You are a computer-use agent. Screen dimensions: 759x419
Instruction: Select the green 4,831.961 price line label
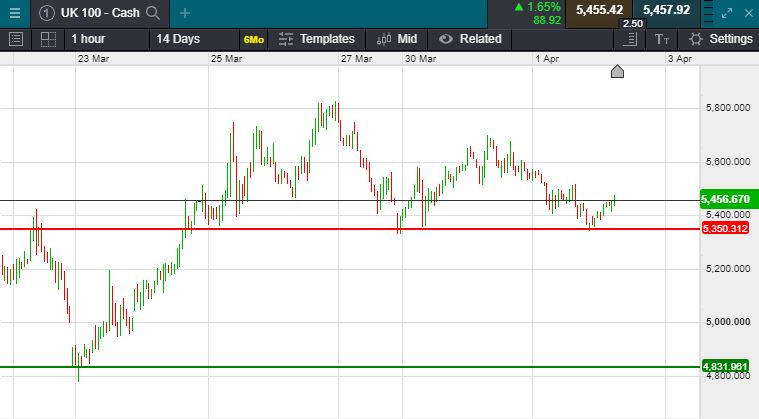coord(725,366)
